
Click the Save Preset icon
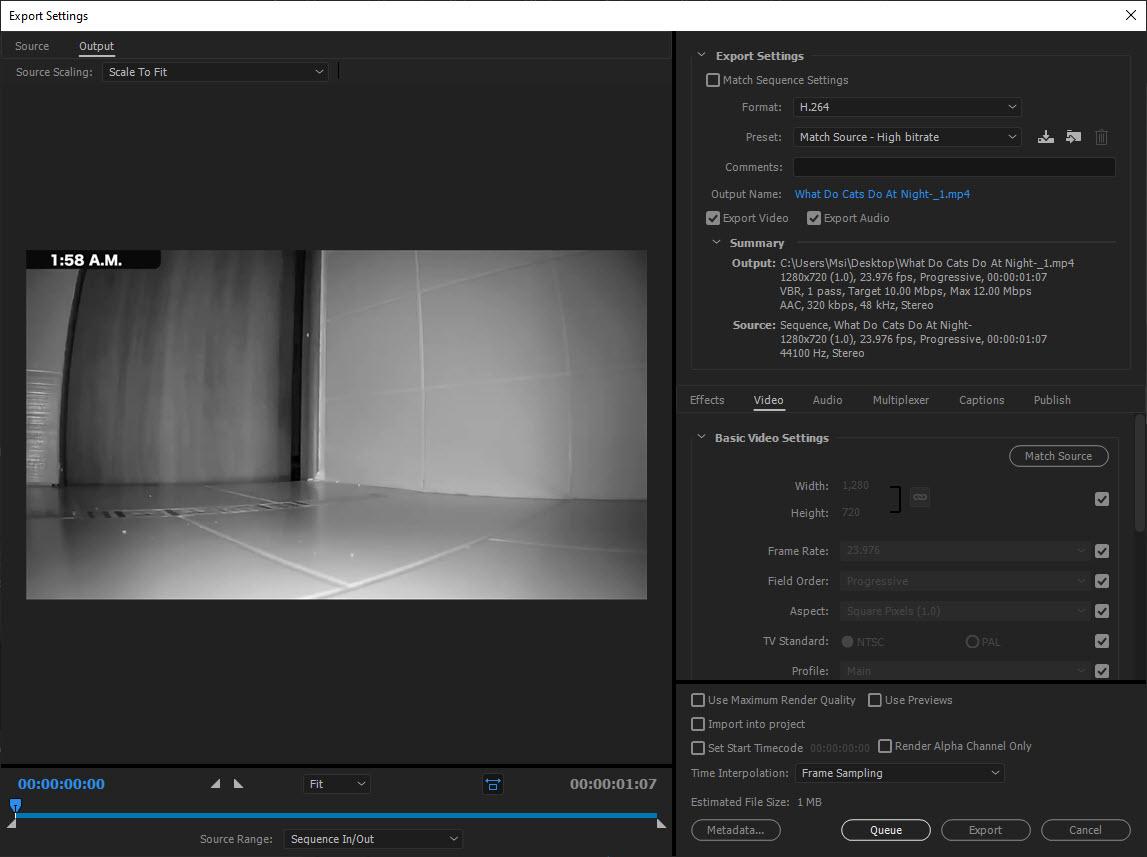[x=1046, y=137]
